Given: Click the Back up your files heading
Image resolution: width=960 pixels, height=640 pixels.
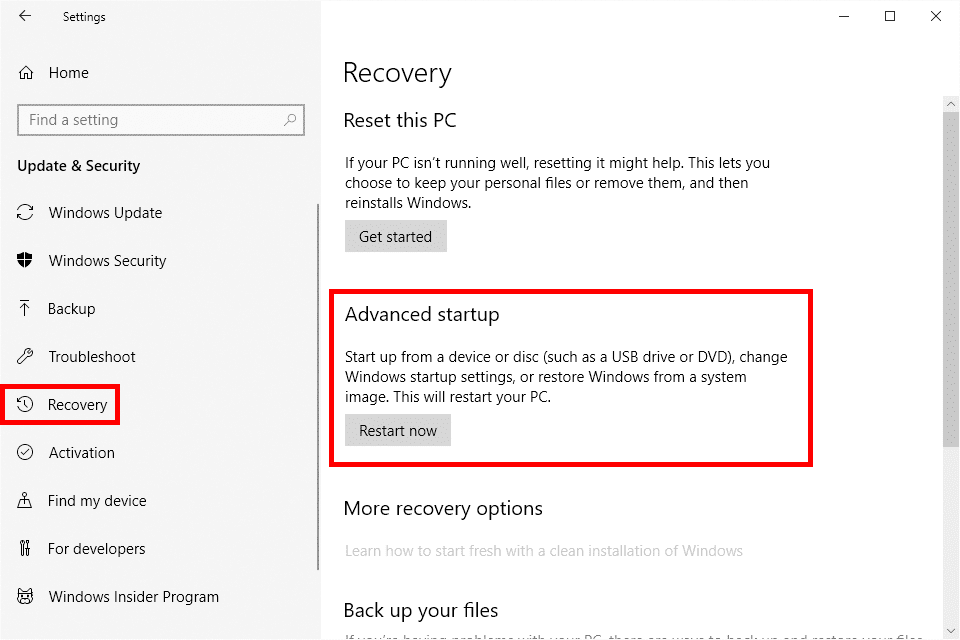Looking at the screenshot, I should [x=421, y=610].
